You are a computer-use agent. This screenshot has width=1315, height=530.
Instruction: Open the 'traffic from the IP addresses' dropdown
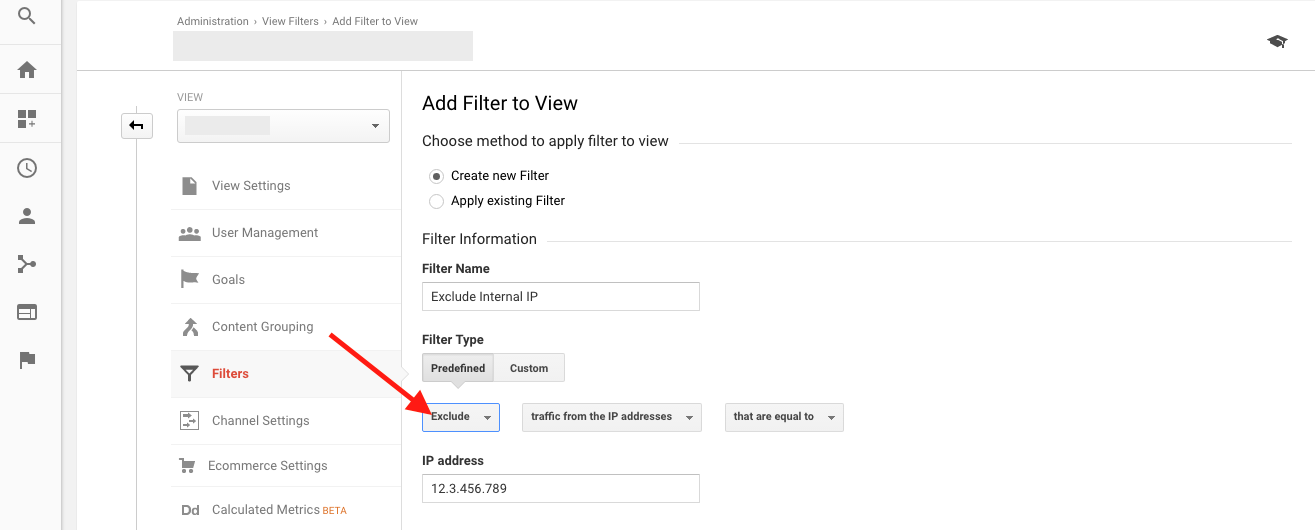[611, 417]
